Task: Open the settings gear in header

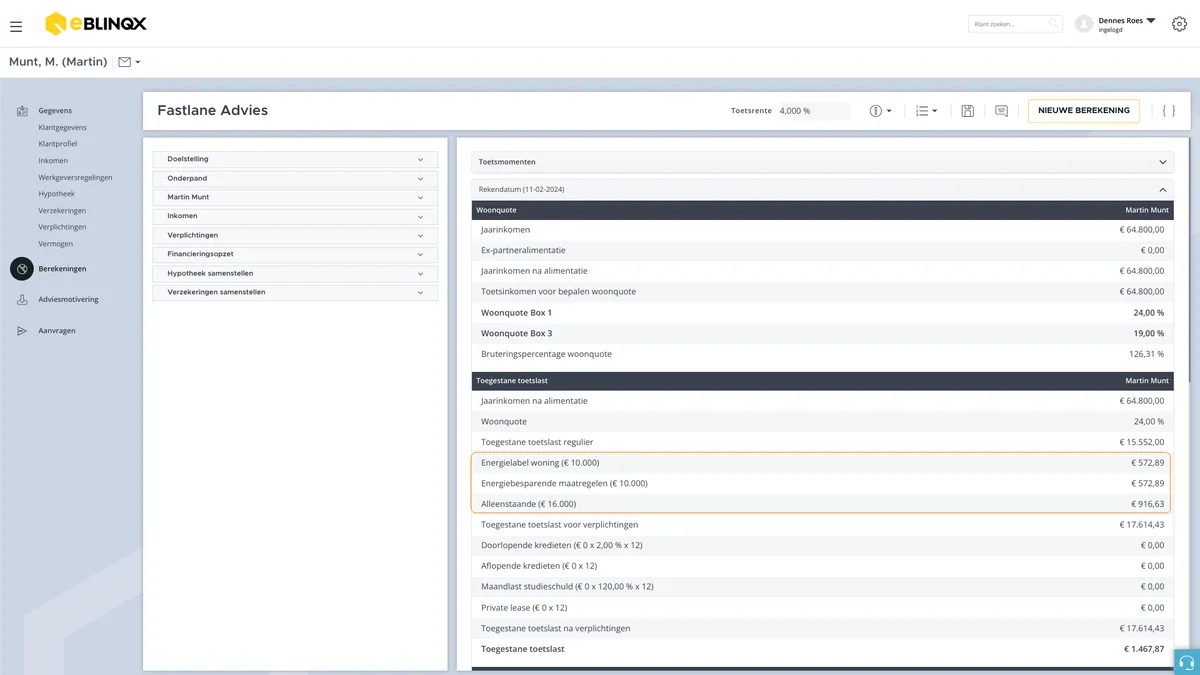Action: point(1179,24)
